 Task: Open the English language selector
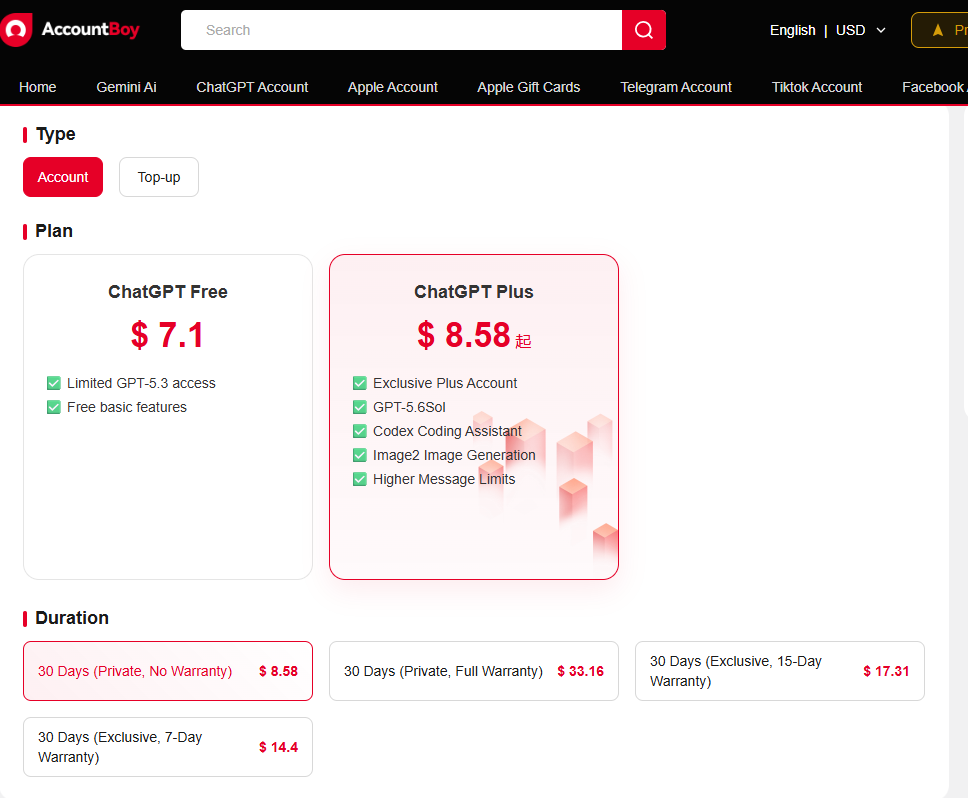pos(793,30)
